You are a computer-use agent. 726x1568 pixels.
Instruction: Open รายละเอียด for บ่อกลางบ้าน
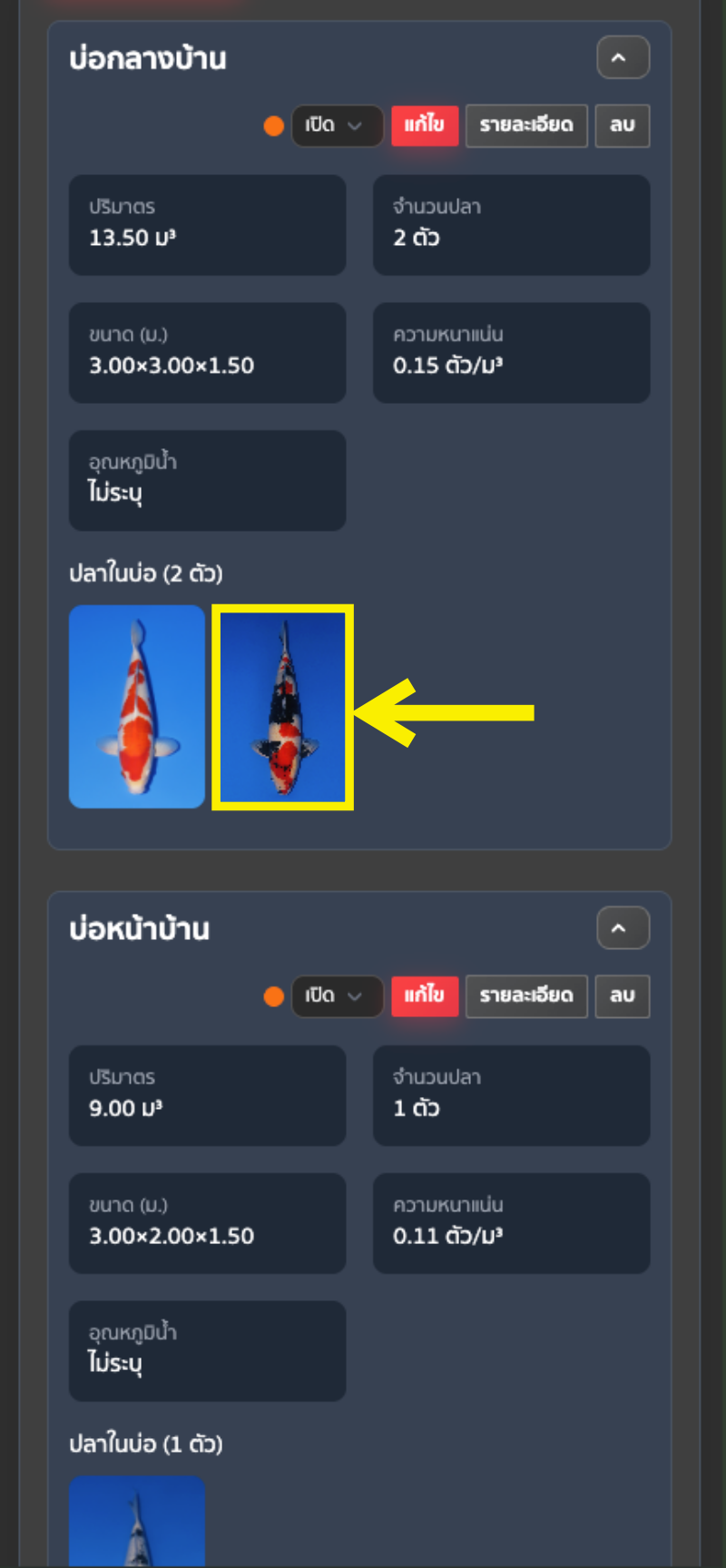pyautogui.click(x=526, y=125)
